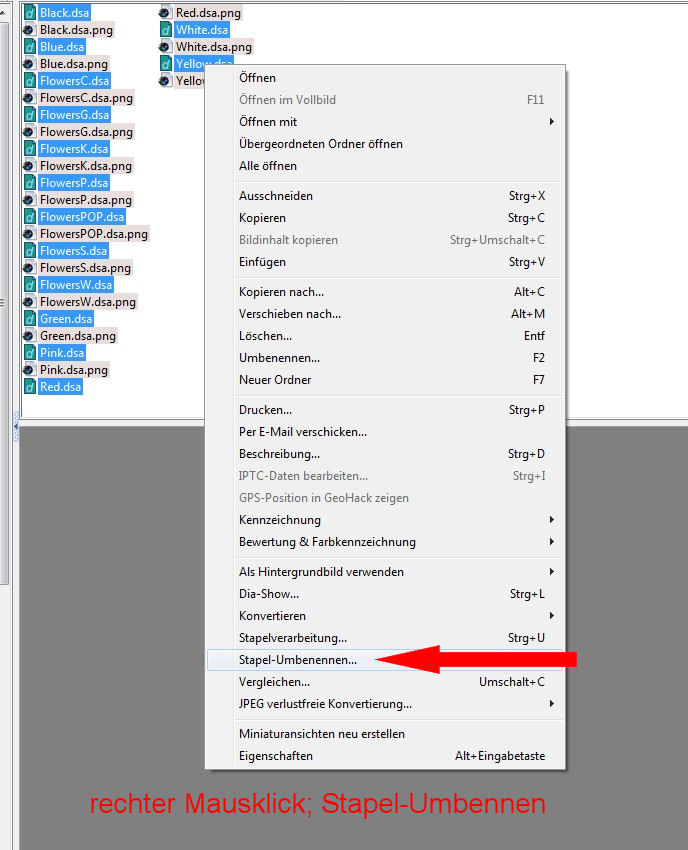Select file name Red.dsa.png
Screen dimensions: 688x850
click(208, 12)
